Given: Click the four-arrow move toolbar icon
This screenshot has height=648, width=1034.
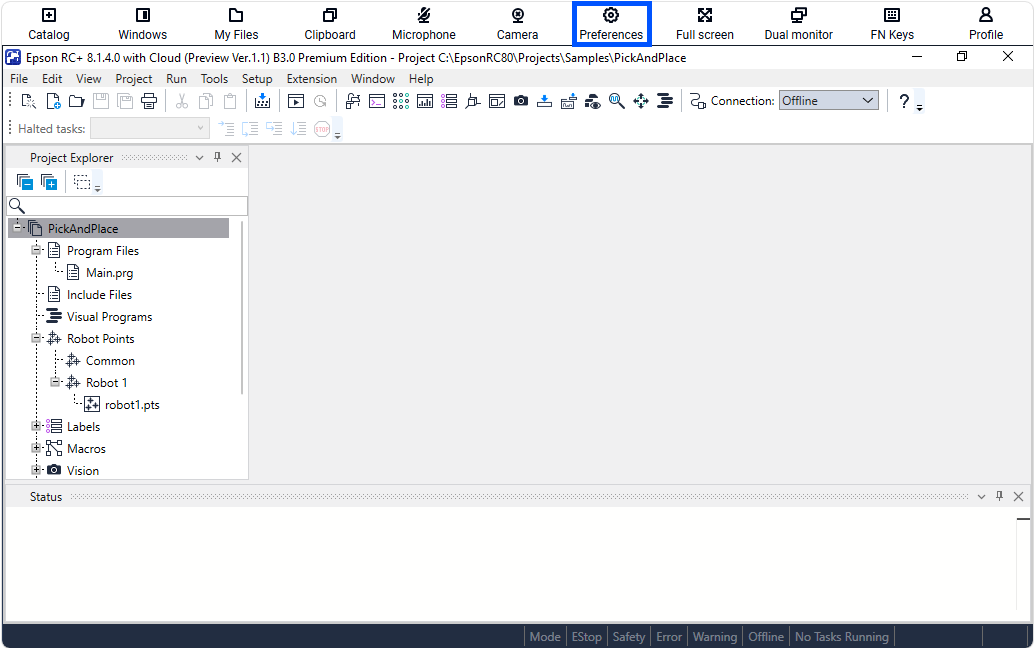Looking at the screenshot, I should click(641, 101).
